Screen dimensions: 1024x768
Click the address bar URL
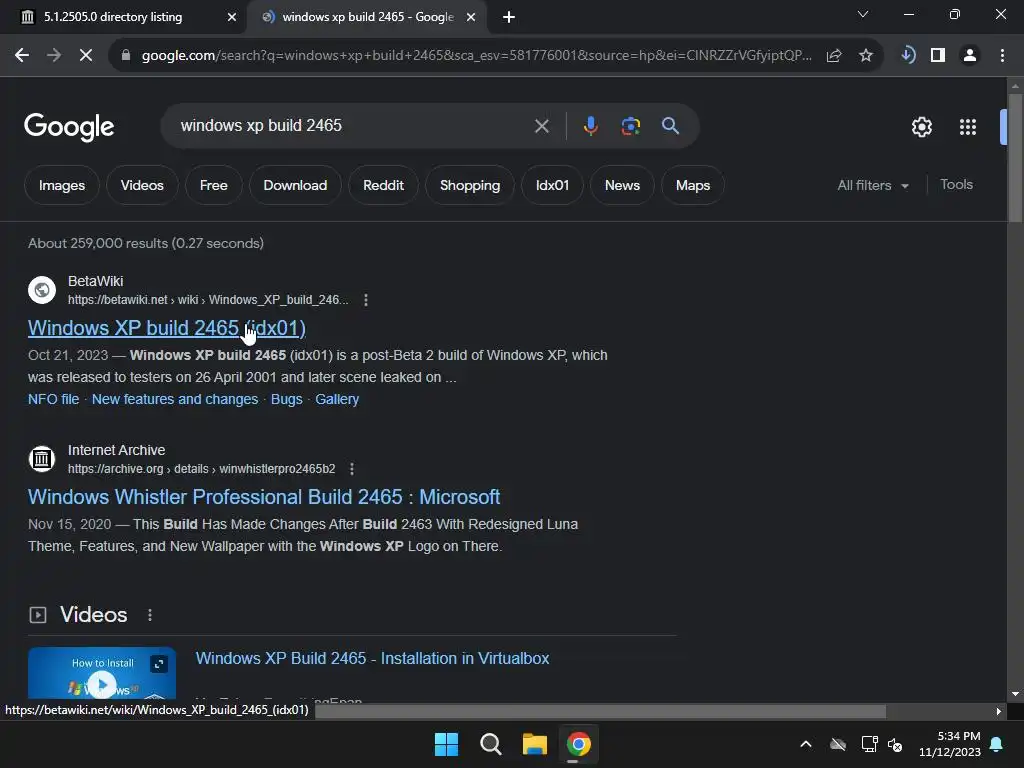[x=476, y=56]
